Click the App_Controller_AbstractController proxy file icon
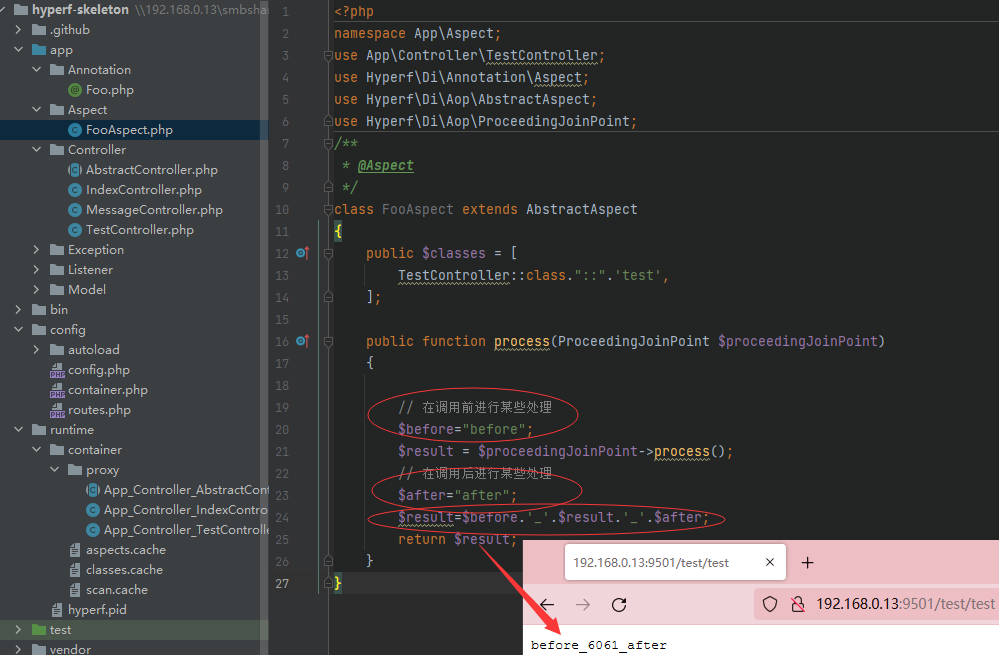 click(93, 490)
